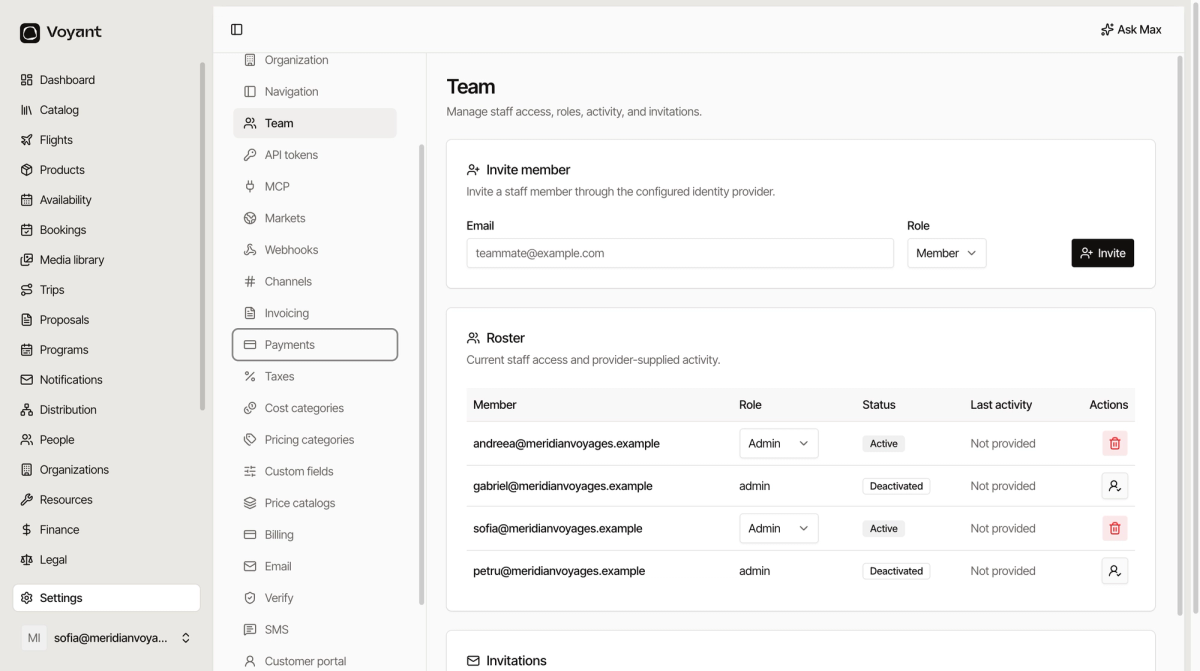Open Billing settings item
Image resolution: width=1200 pixels, height=671 pixels.
coord(315,535)
